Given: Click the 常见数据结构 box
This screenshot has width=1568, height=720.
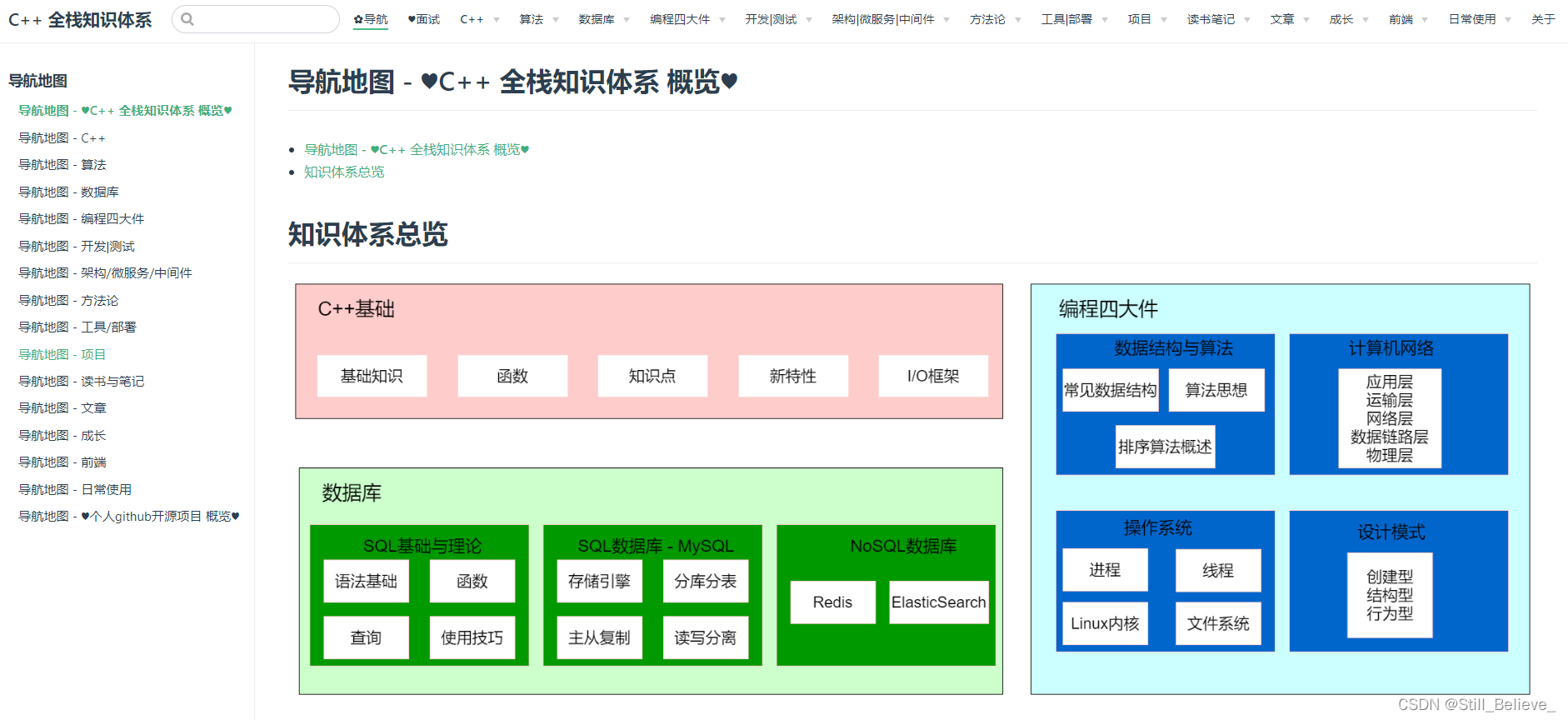Looking at the screenshot, I should (1111, 390).
